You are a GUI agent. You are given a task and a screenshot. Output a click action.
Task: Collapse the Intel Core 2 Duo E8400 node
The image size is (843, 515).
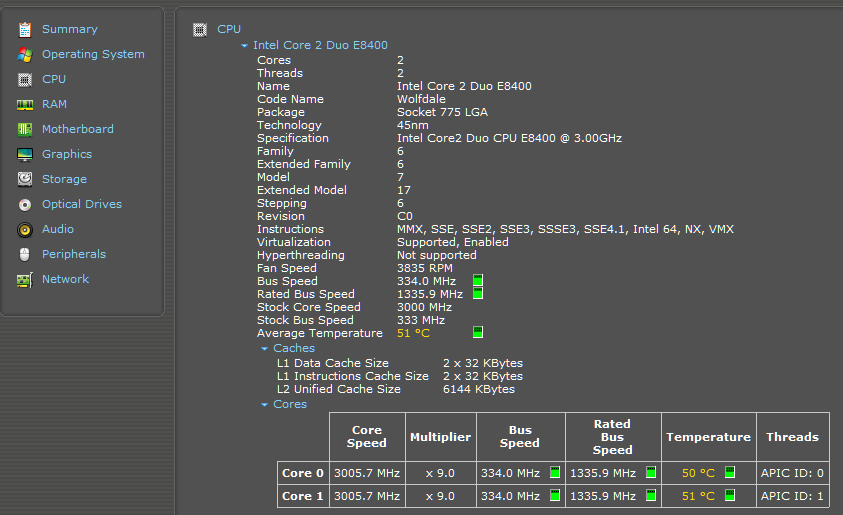244,46
